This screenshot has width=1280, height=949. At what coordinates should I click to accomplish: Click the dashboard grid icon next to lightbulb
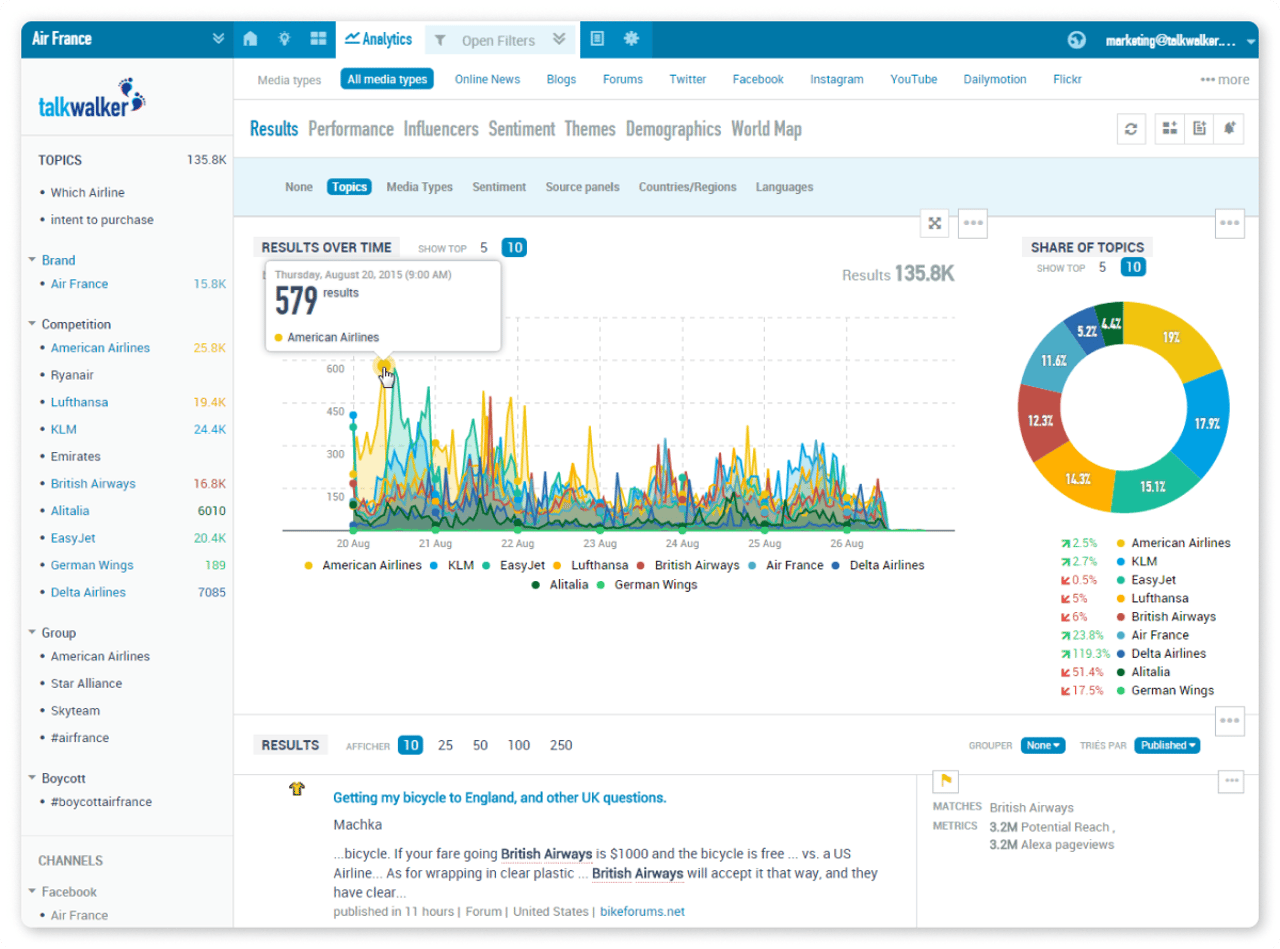click(x=317, y=38)
